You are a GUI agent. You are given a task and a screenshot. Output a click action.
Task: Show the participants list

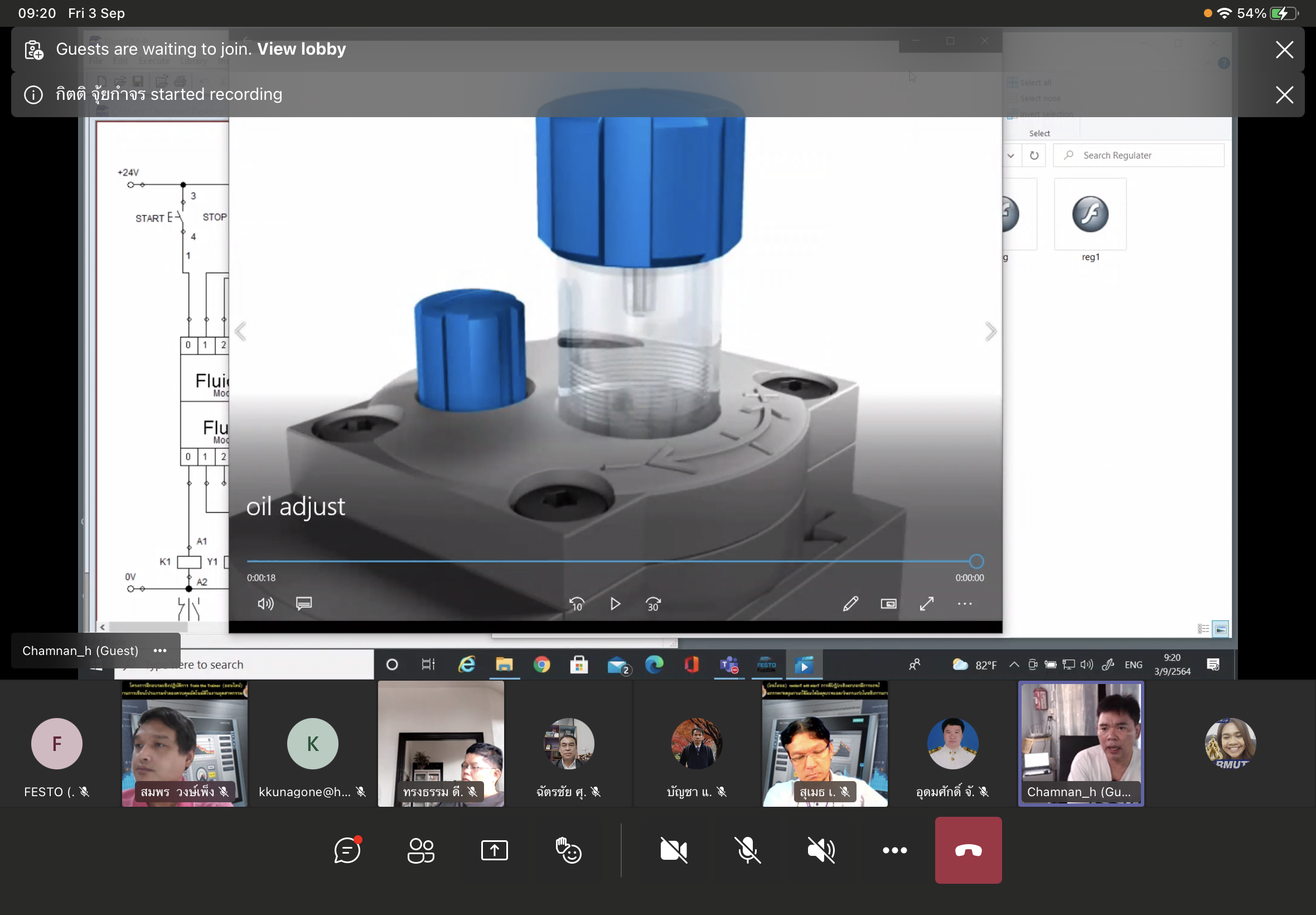(x=420, y=850)
